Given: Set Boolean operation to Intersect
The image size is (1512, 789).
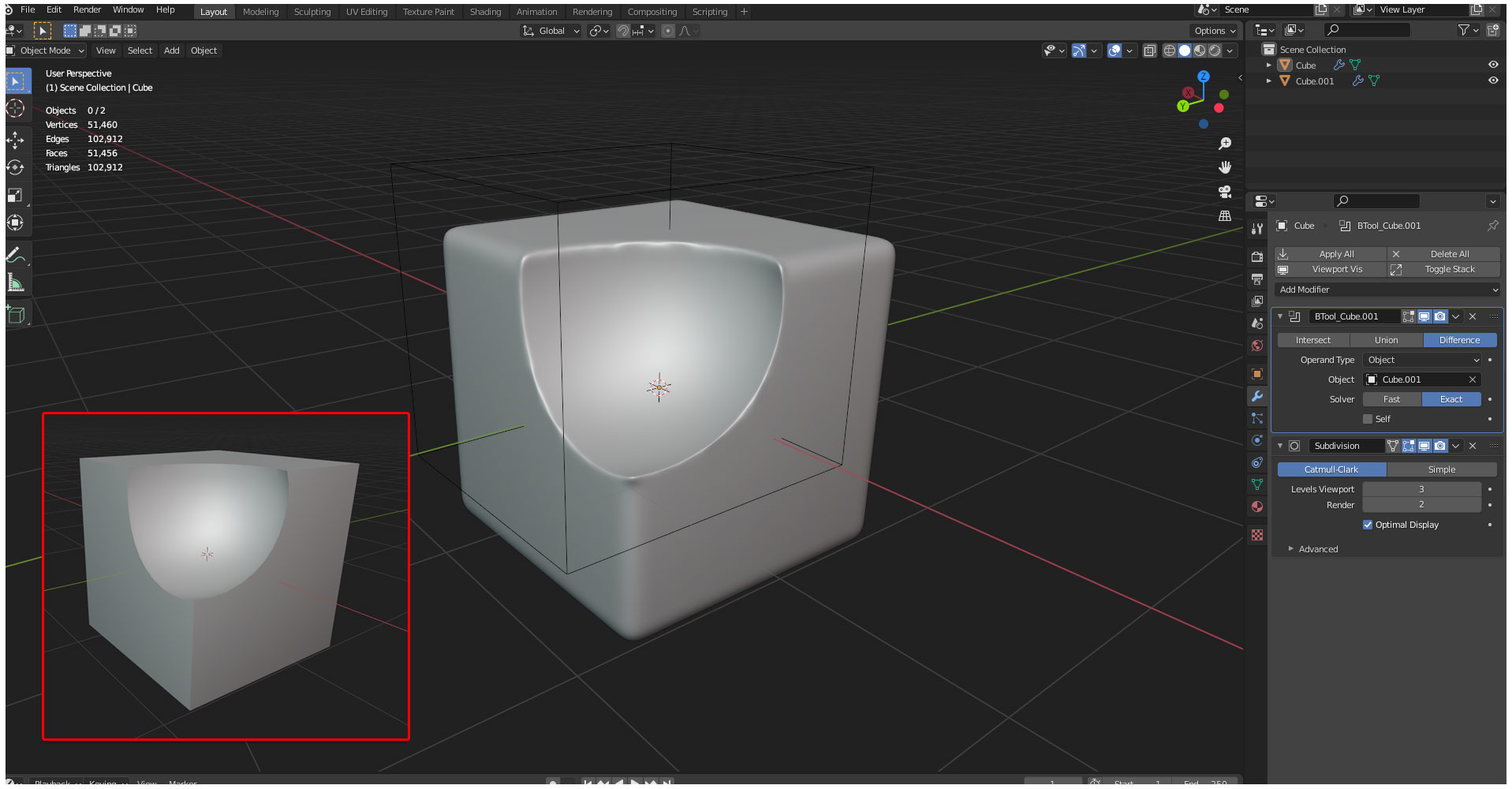Looking at the screenshot, I should [1313, 340].
